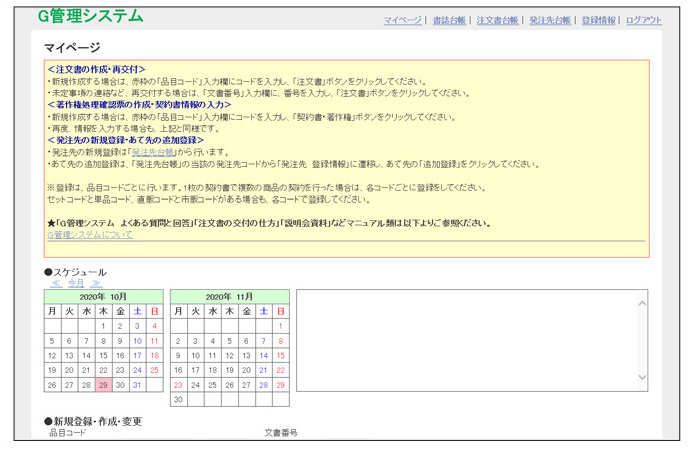
Task: Go to 注文書台帳 page
Action: tap(498, 20)
